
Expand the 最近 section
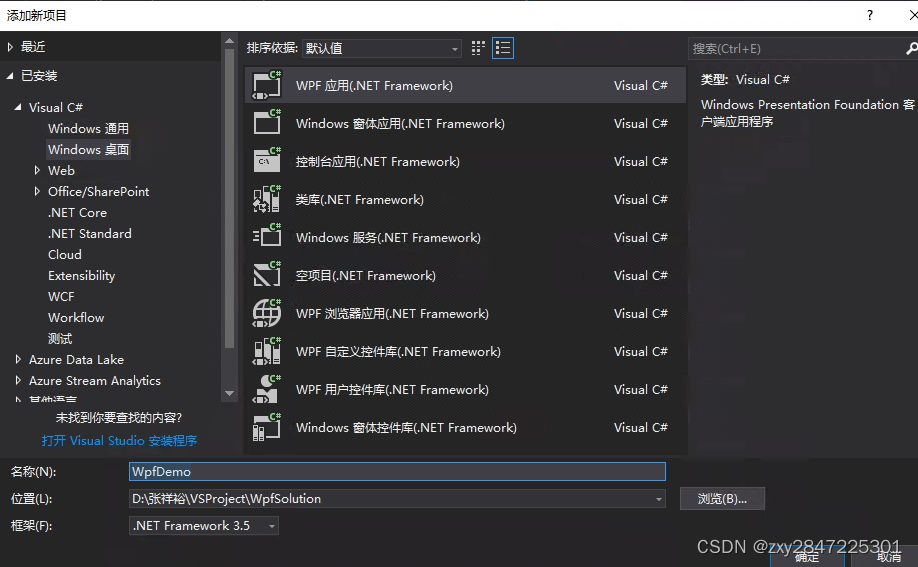[10, 47]
